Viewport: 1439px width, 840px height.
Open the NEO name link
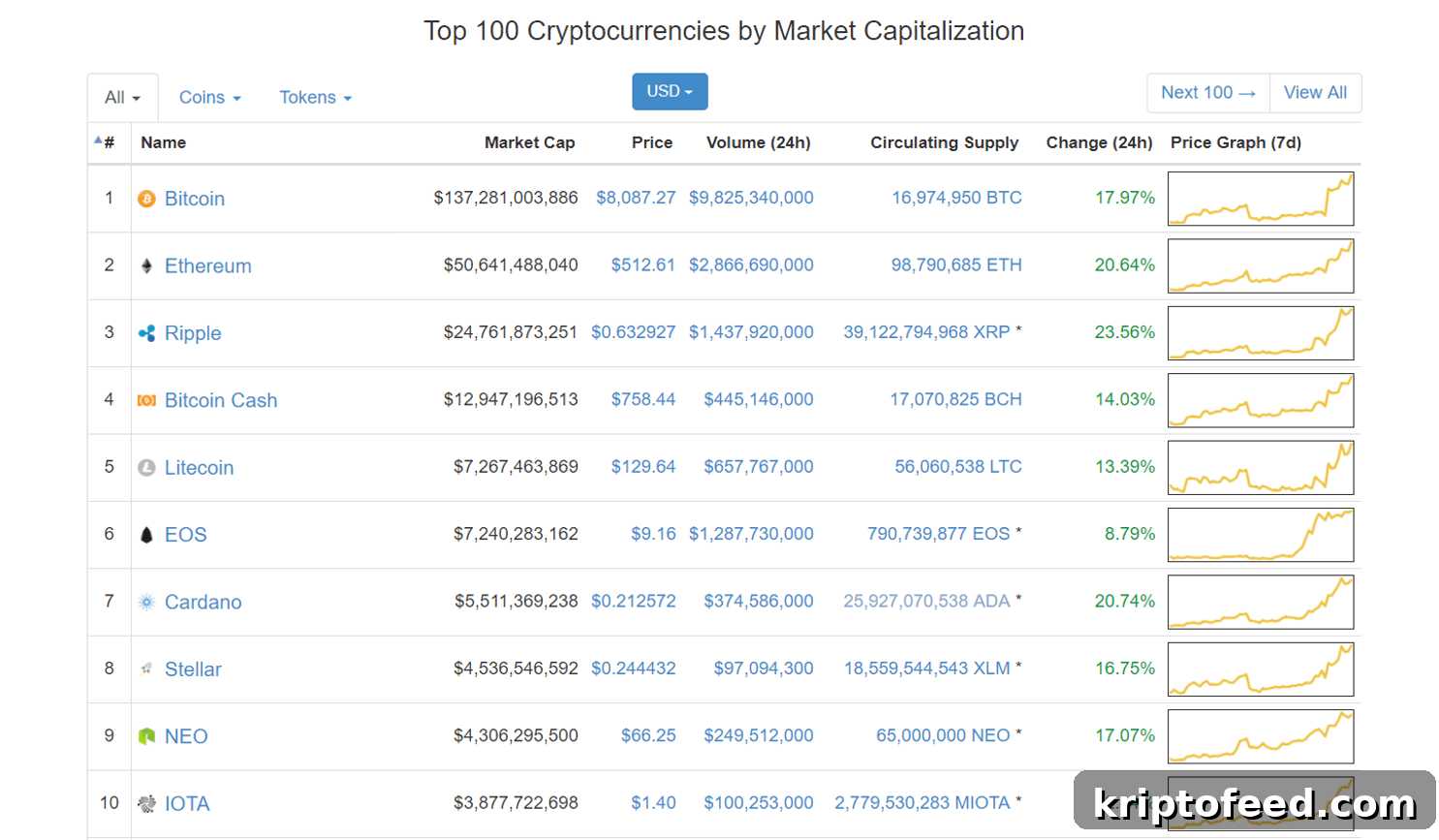coord(186,736)
